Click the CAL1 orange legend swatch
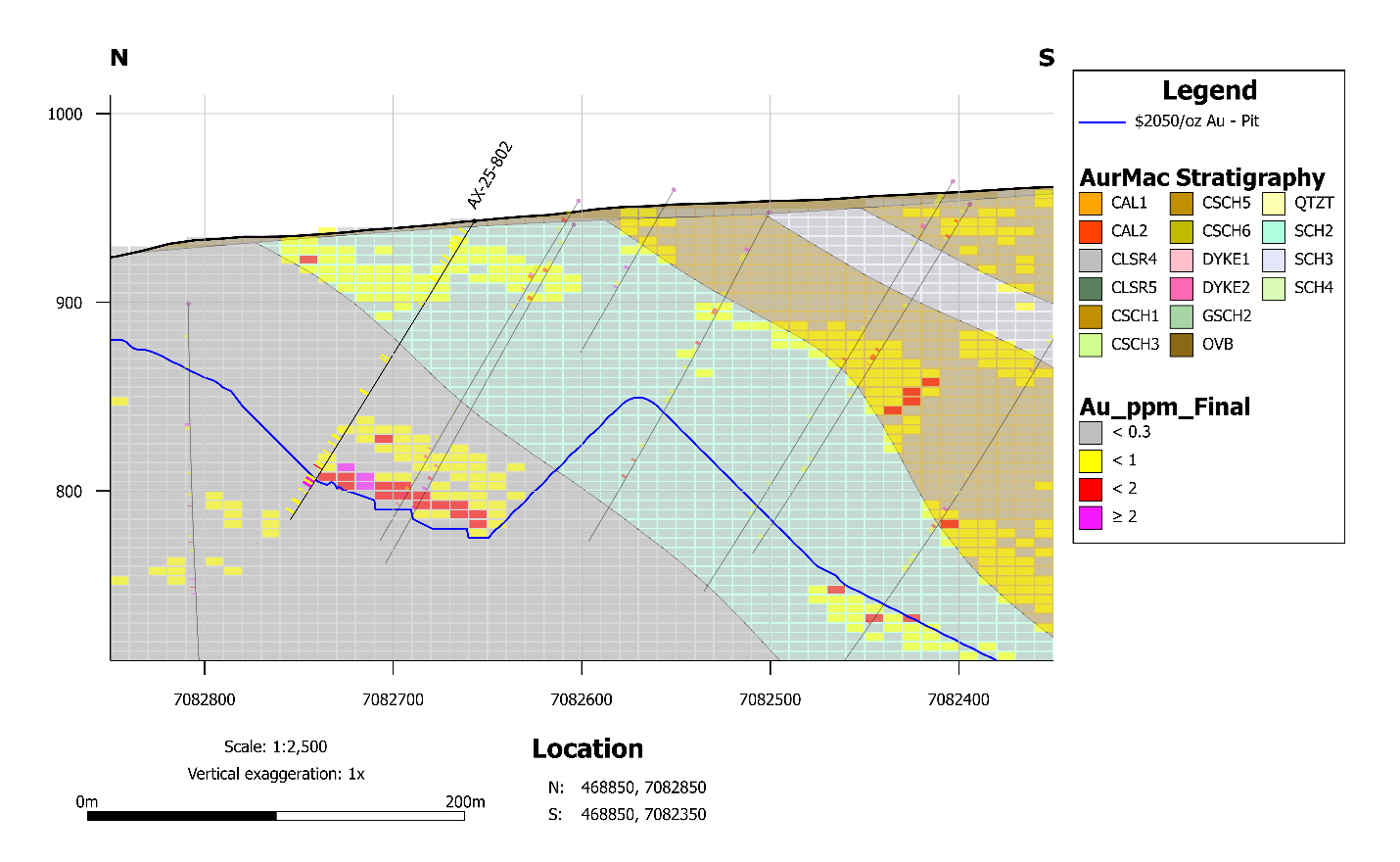 [x=1091, y=204]
